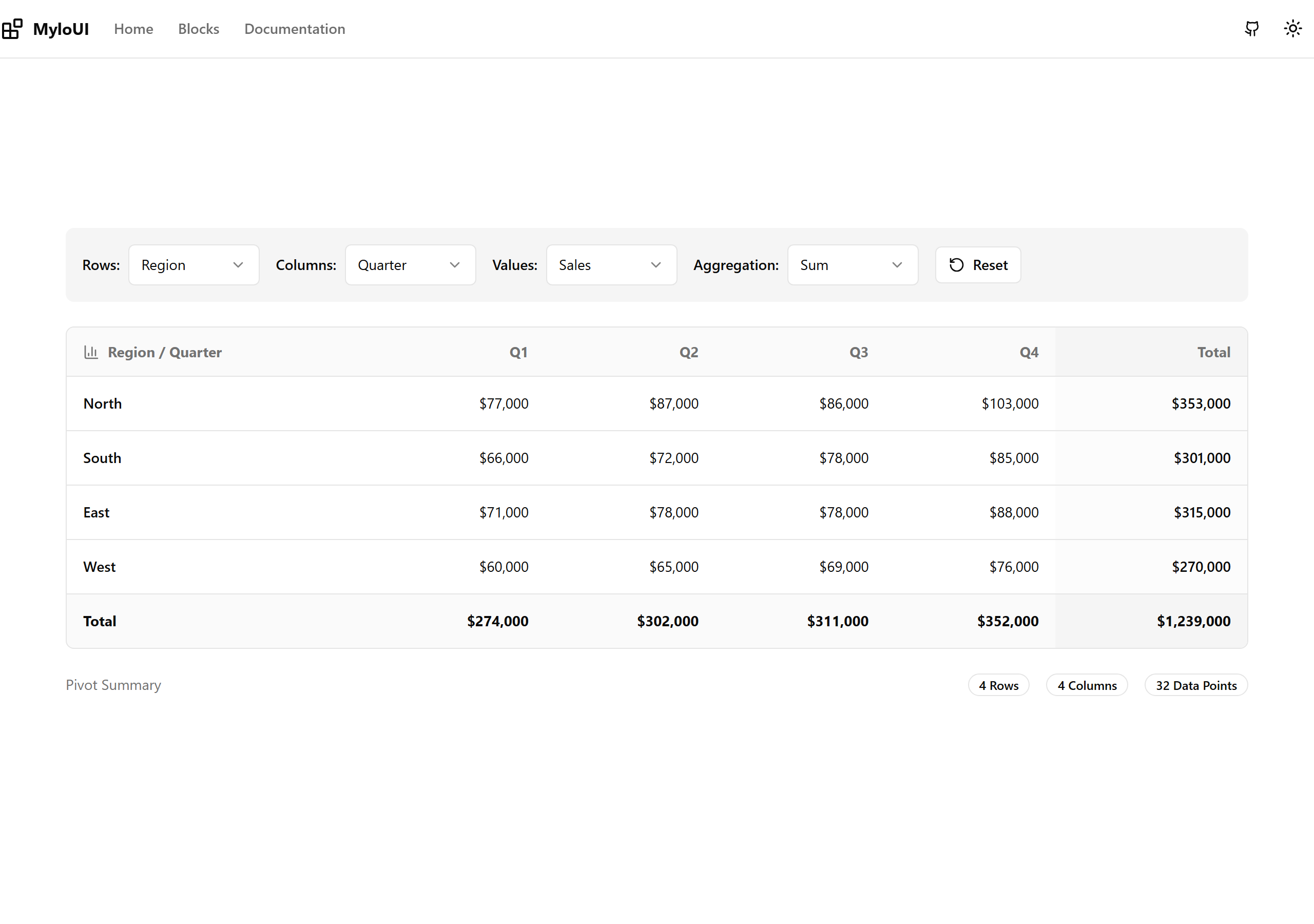Click the Rows: label

(x=101, y=265)
